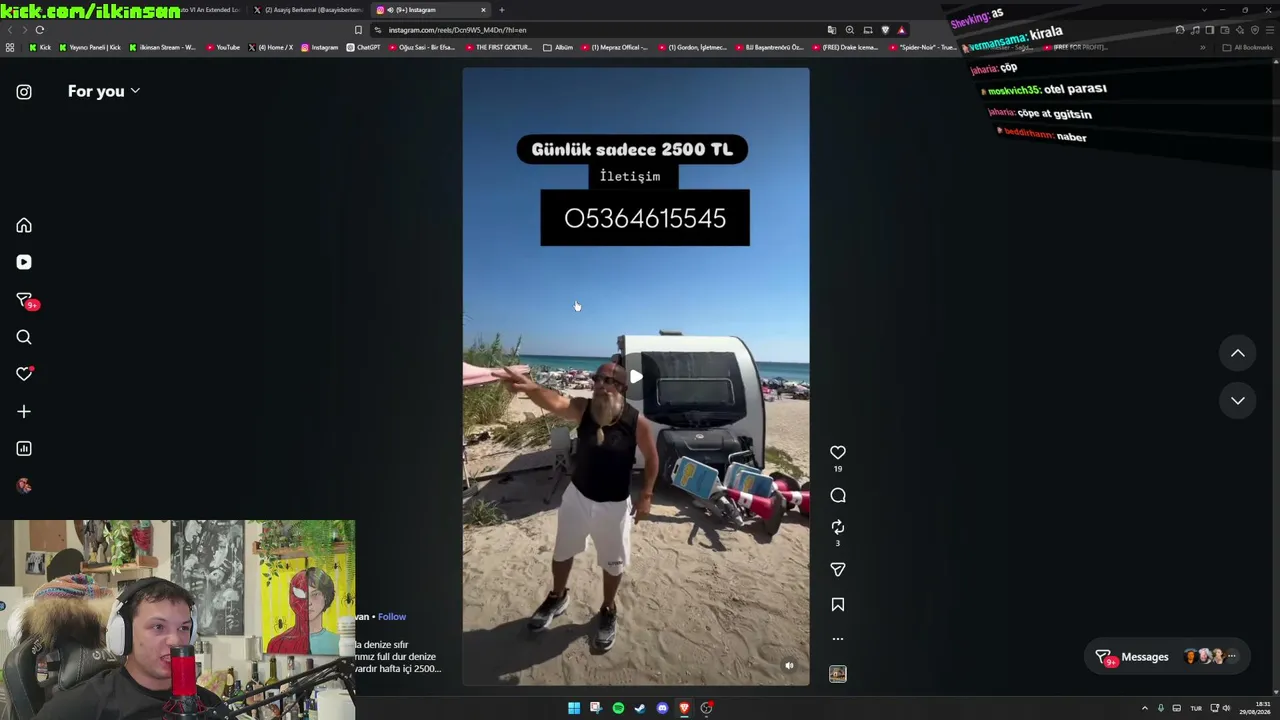Open the taskbar clock and date
The image size is (1280, 720).
pyautogui.click(x=1256, y=708)
